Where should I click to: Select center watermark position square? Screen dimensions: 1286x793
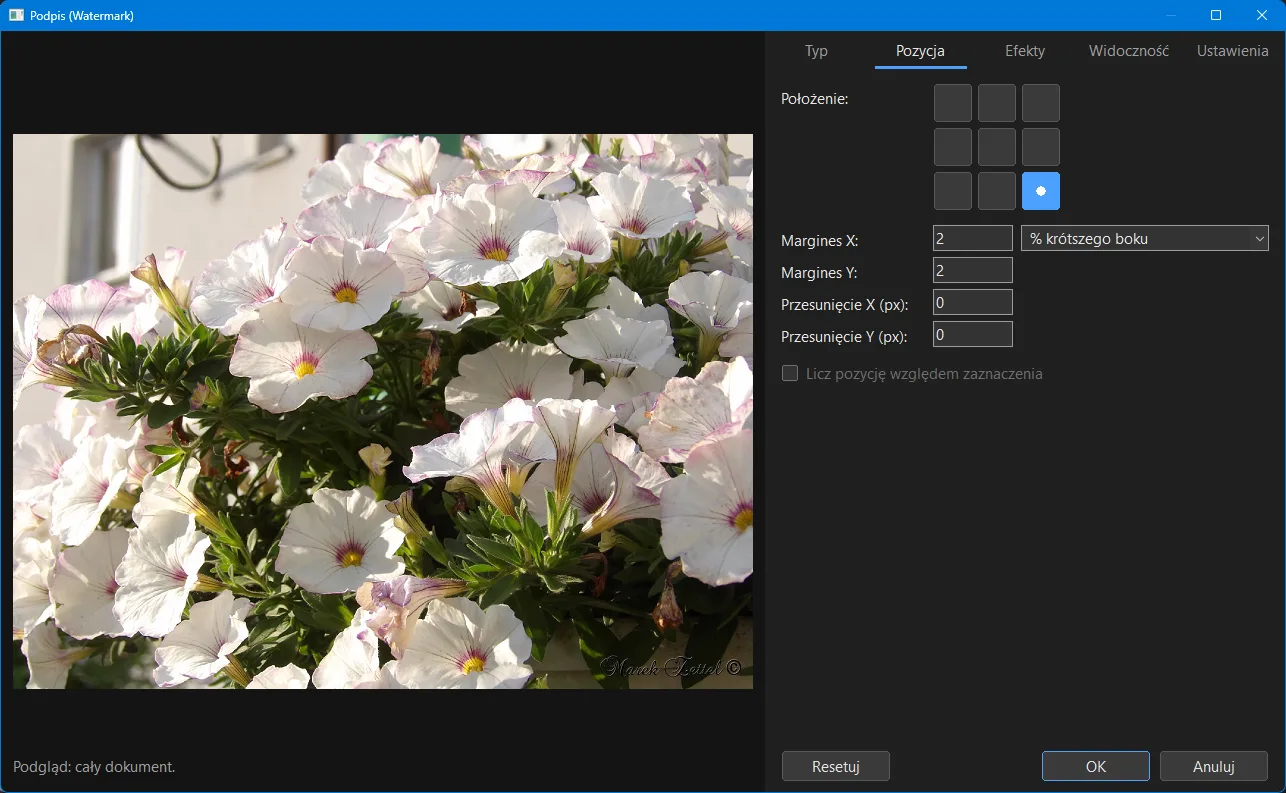tap(997, 147)
